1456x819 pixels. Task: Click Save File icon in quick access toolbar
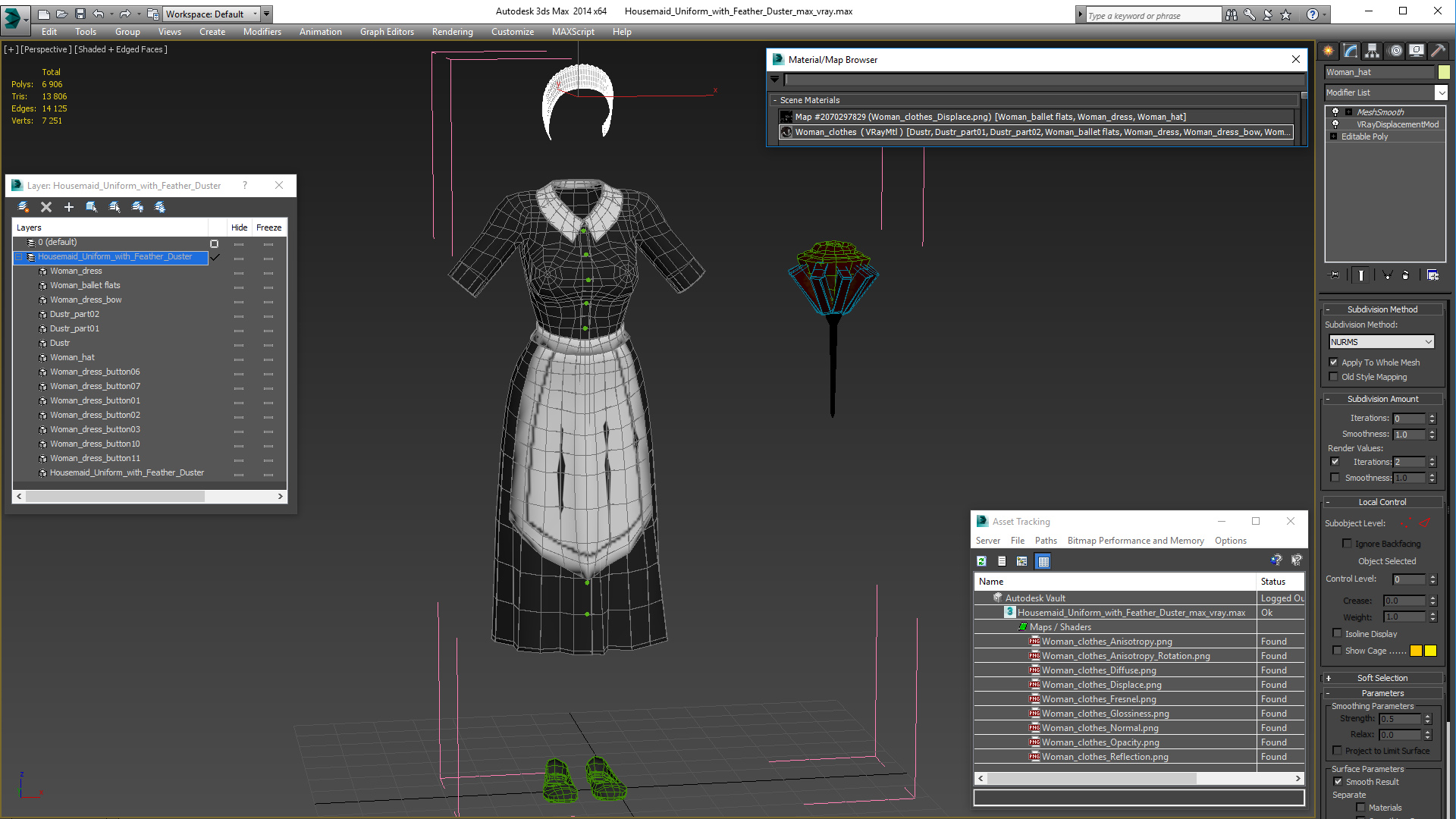80,14
